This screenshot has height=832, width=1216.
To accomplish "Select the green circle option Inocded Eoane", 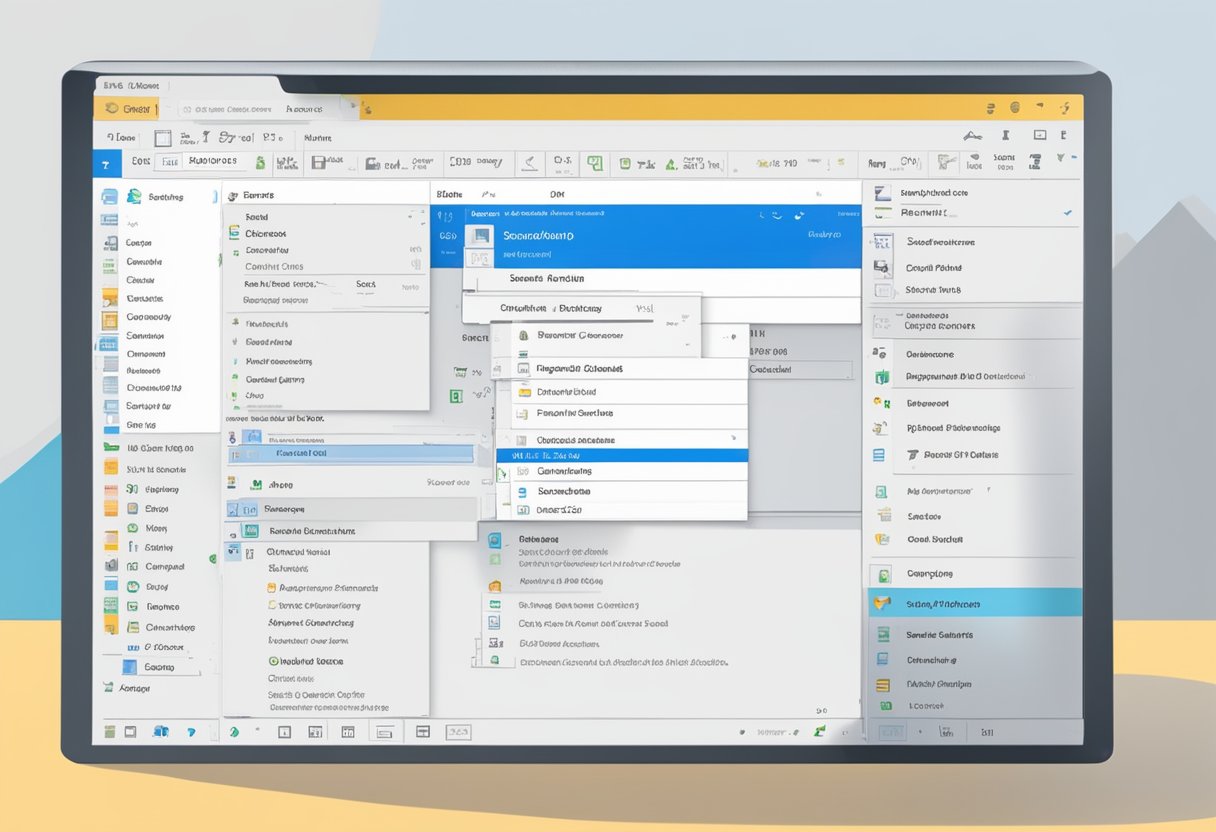I will click(x=273, y=661).
